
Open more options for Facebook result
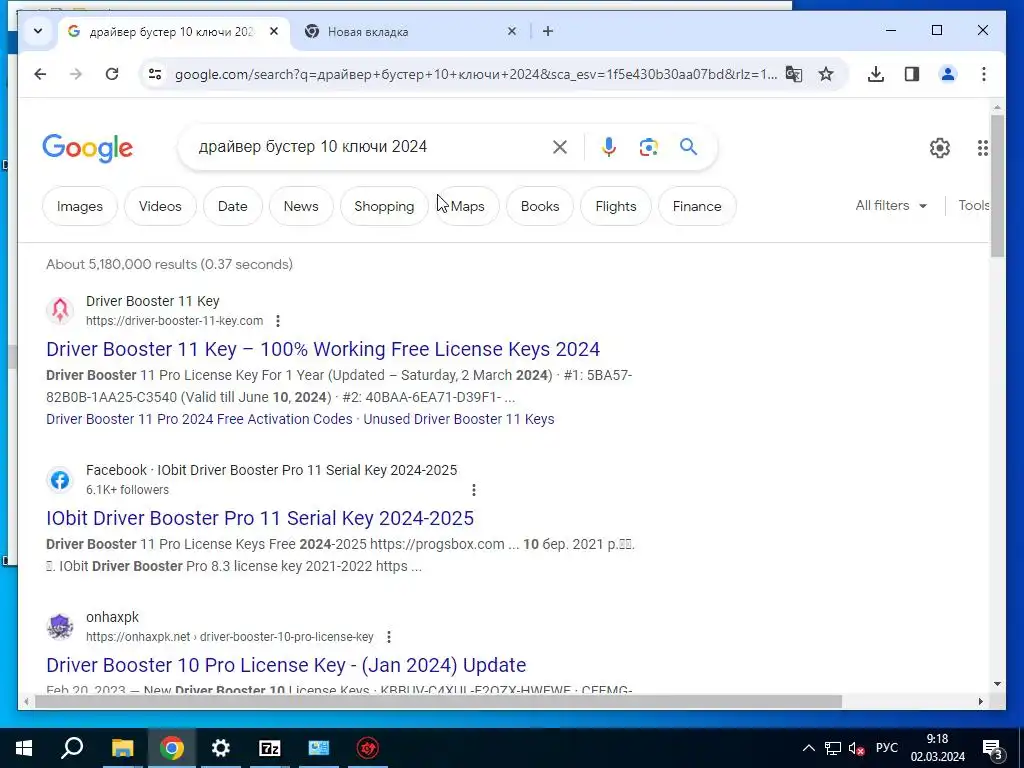474,490
